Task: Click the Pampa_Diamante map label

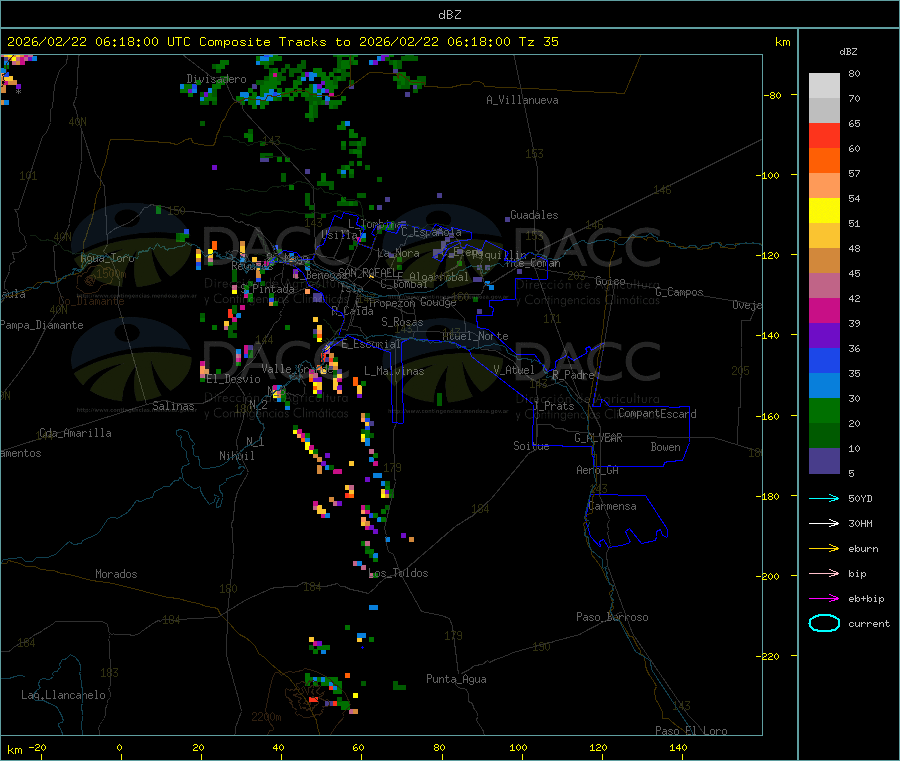Action: tap(42, 325)
